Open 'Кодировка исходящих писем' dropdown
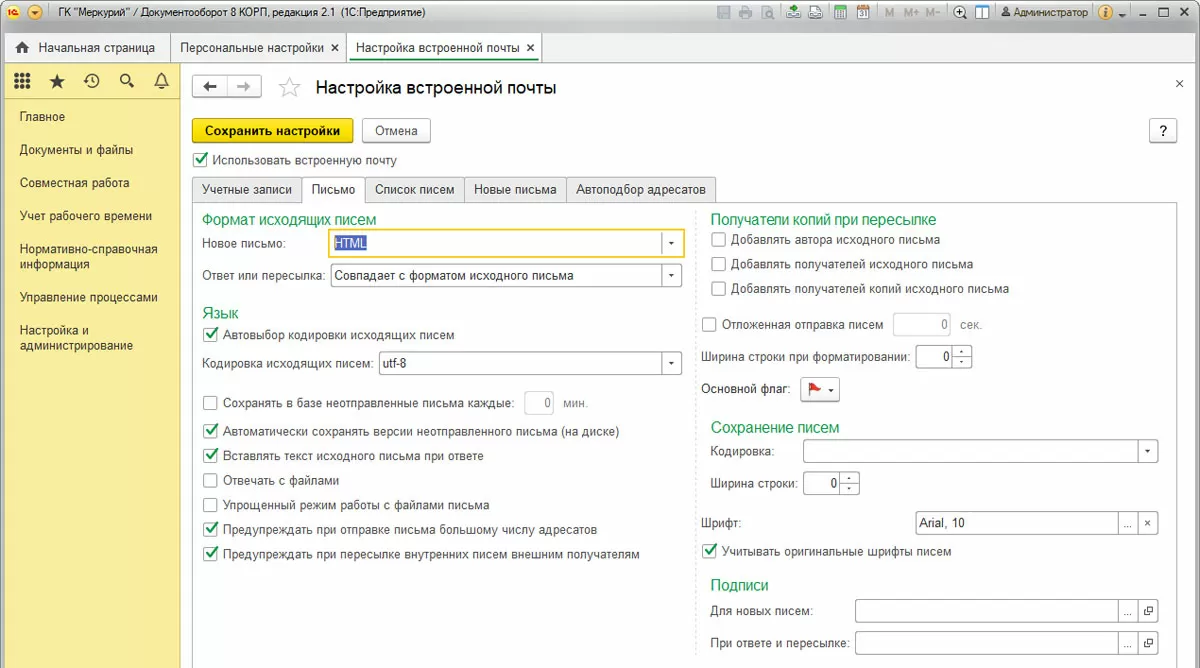The width and height of the screenshot is (1200, 668). coord(672,363)
